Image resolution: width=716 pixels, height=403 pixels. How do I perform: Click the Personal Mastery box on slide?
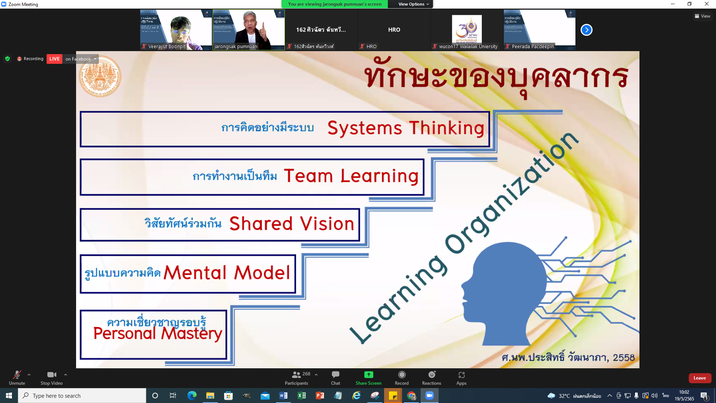[153, 335]
